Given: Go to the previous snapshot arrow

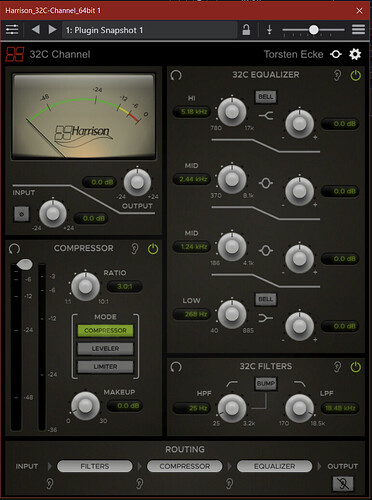Looking at the screenshot, I should point(36,30).
